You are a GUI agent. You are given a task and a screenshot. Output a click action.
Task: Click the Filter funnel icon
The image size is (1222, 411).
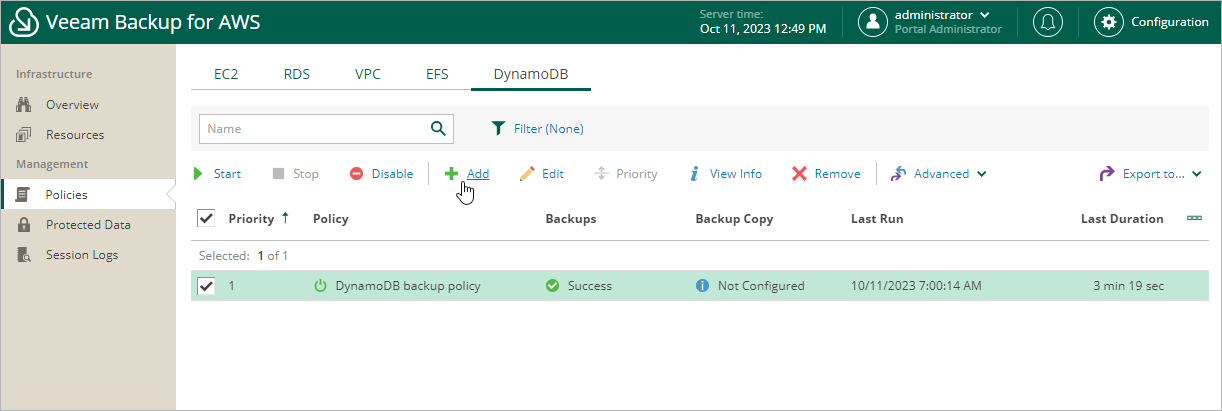click(x=498, y=128)
